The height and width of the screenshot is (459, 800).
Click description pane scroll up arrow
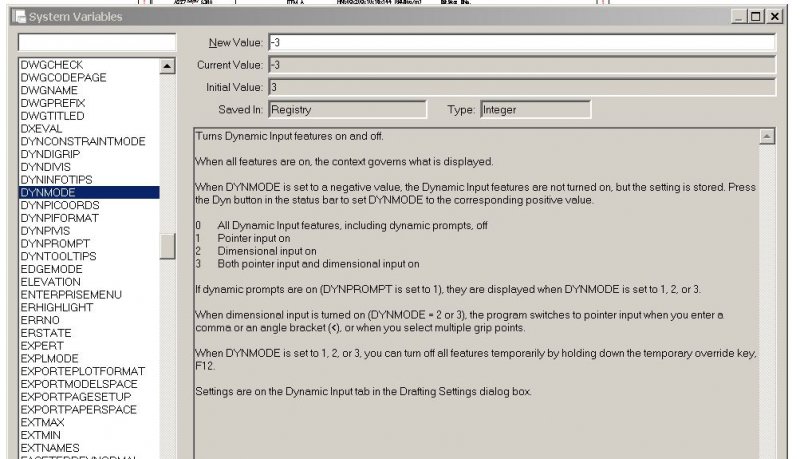[x=766, y=137]
